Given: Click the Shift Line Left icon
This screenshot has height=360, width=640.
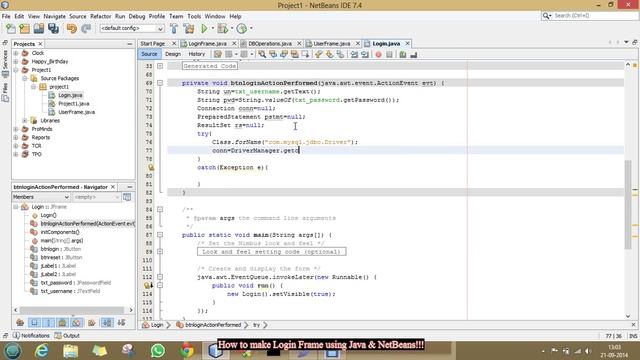Looking at the screenshot, I should pyautogui.click(x=354, y=54).
